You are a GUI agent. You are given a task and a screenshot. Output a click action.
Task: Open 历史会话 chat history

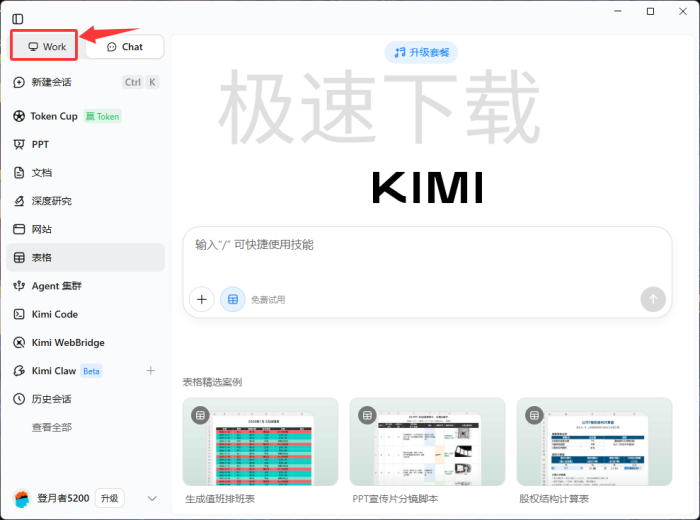[x=86, y=399]
